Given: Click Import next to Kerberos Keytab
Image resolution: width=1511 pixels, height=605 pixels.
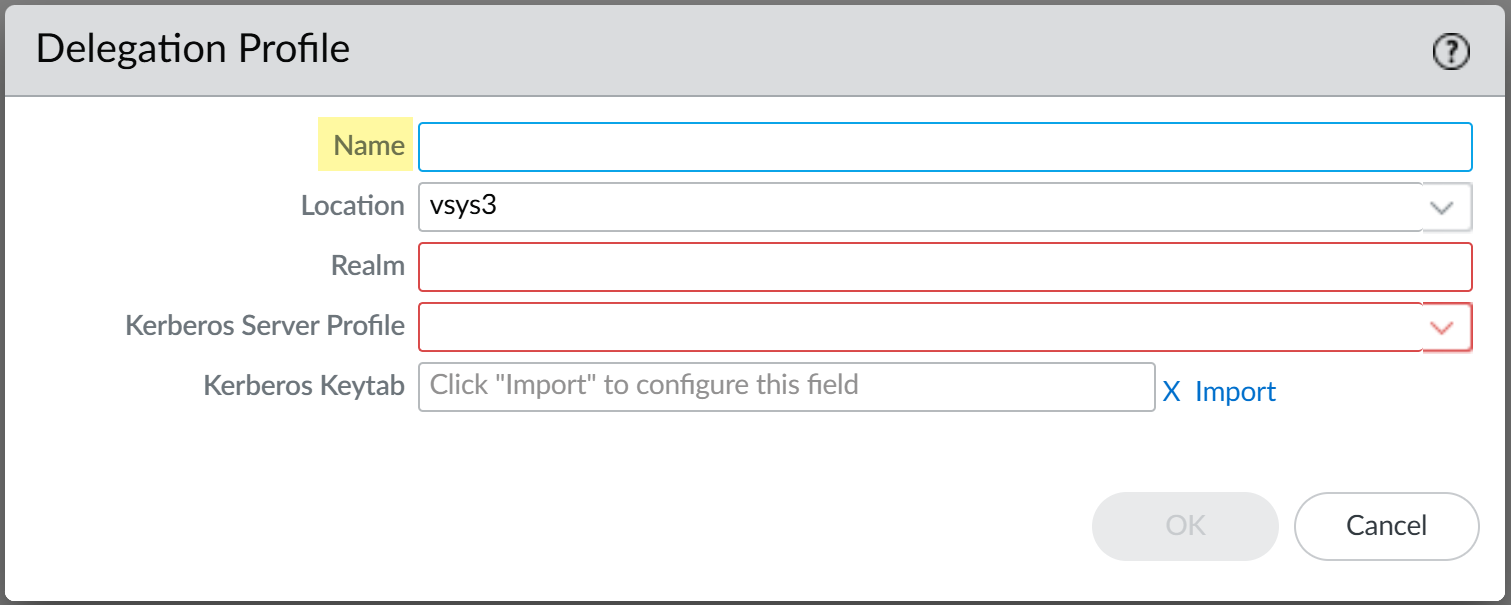Looking at the screenshot, I should tap(1235, 392).
